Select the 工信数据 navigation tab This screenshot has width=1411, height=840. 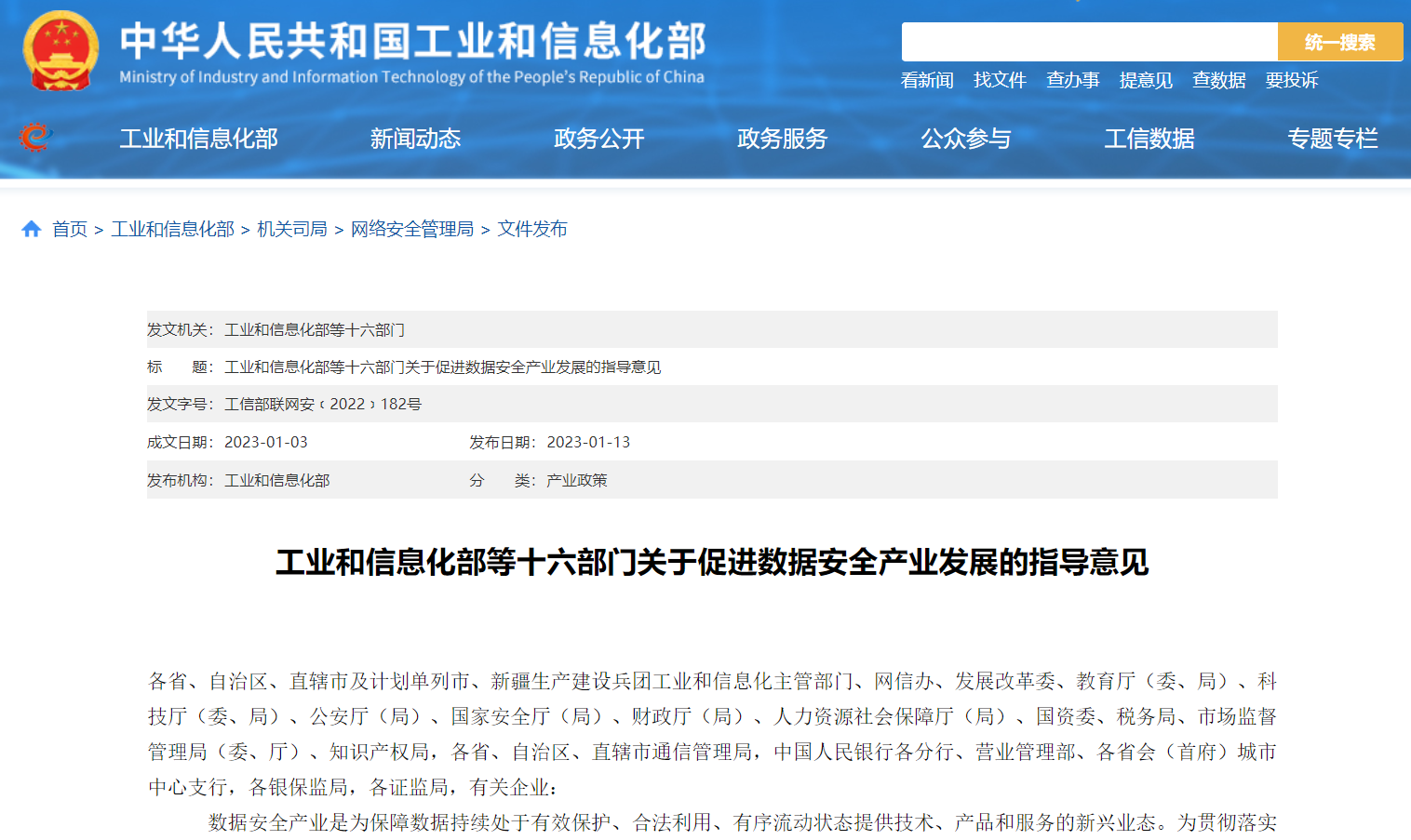(x=1149, y=139)
